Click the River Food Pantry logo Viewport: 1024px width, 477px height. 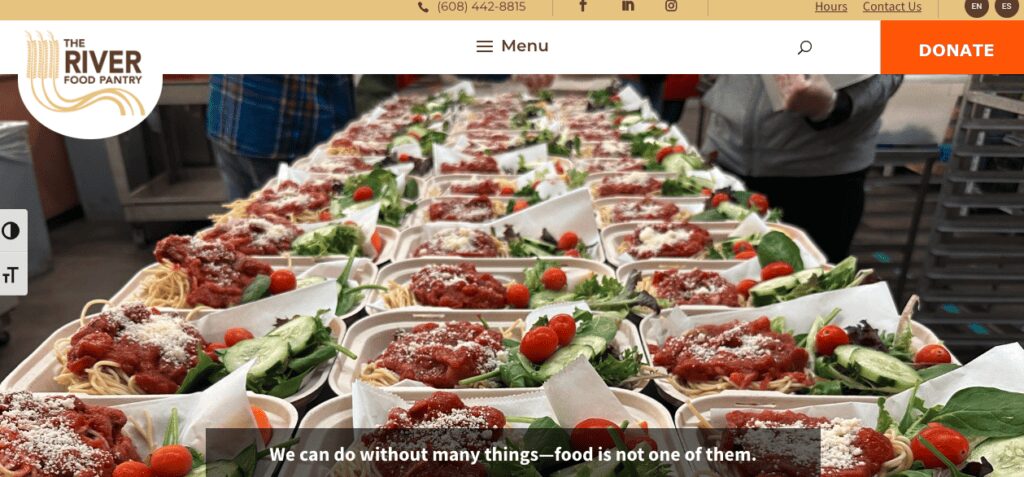click(x=89, y=78)
